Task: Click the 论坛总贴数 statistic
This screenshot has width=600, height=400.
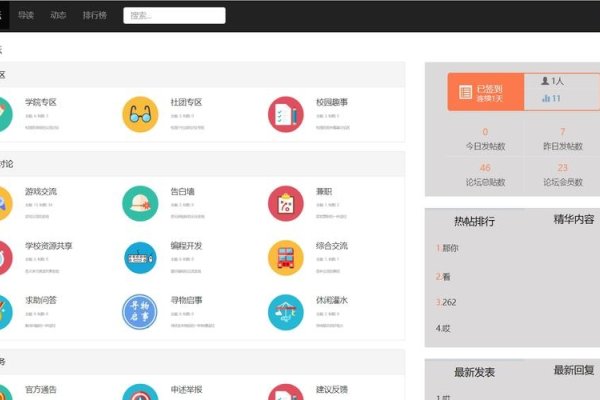Action: (x=486, y=175)
